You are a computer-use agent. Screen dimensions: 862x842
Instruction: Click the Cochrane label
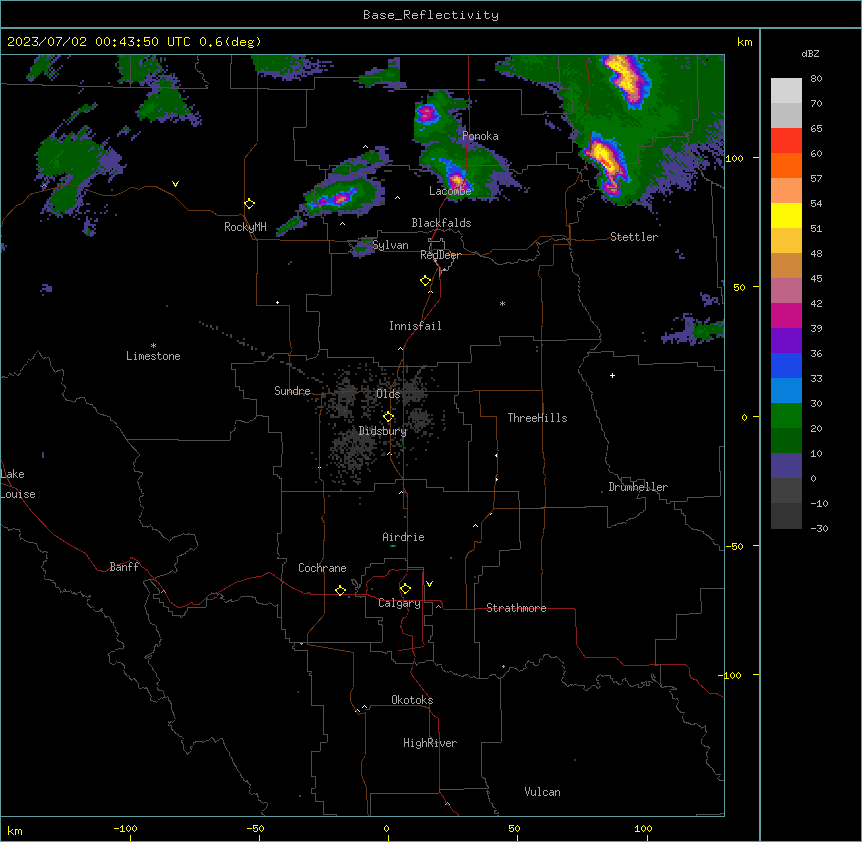(x=322, y=568)
